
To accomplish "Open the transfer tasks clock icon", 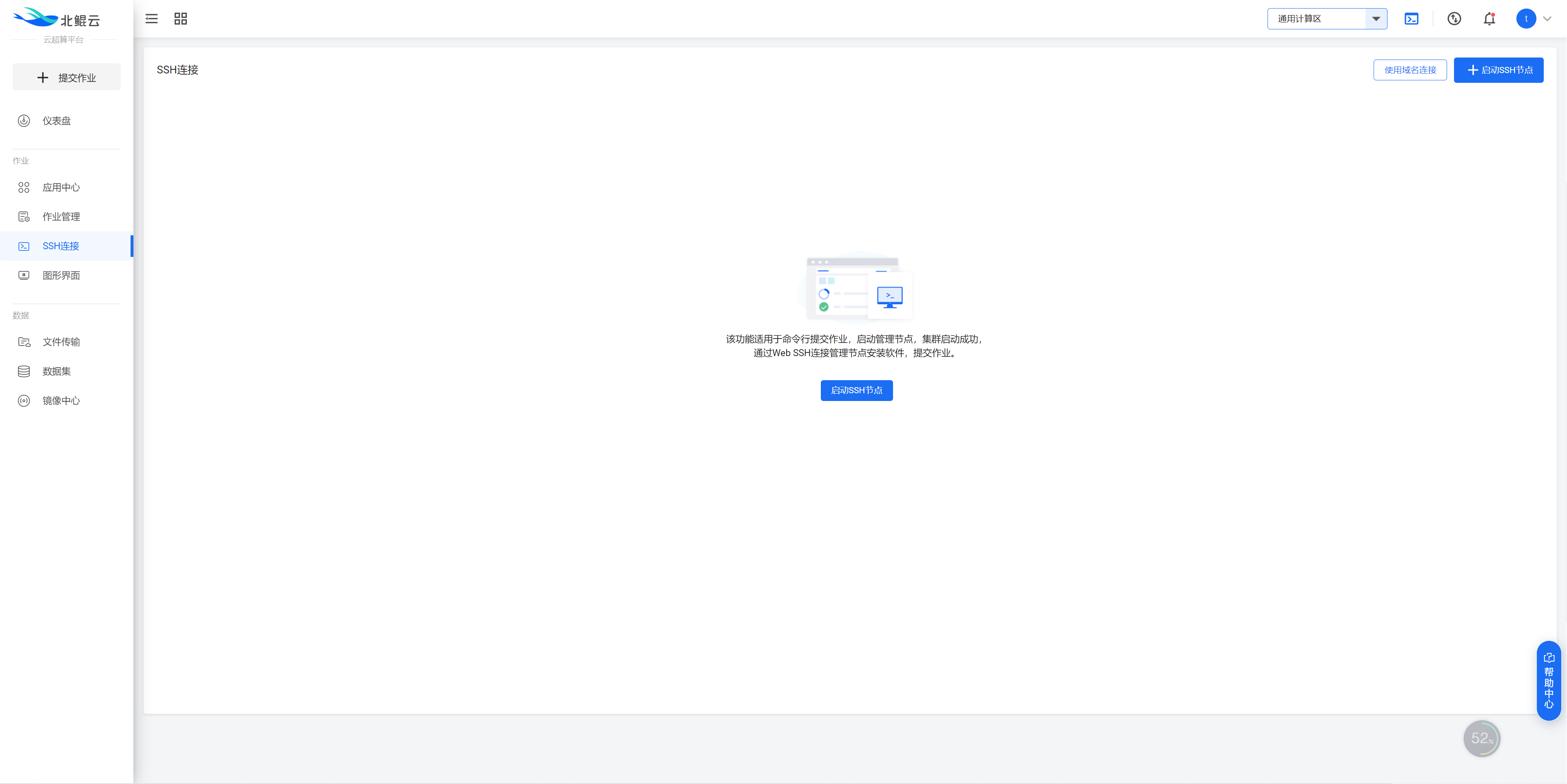I will (1454, 19).
